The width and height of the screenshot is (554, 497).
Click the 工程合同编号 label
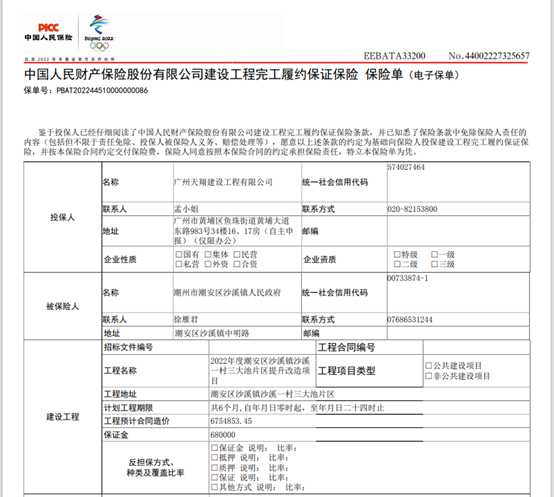point(346,348)
